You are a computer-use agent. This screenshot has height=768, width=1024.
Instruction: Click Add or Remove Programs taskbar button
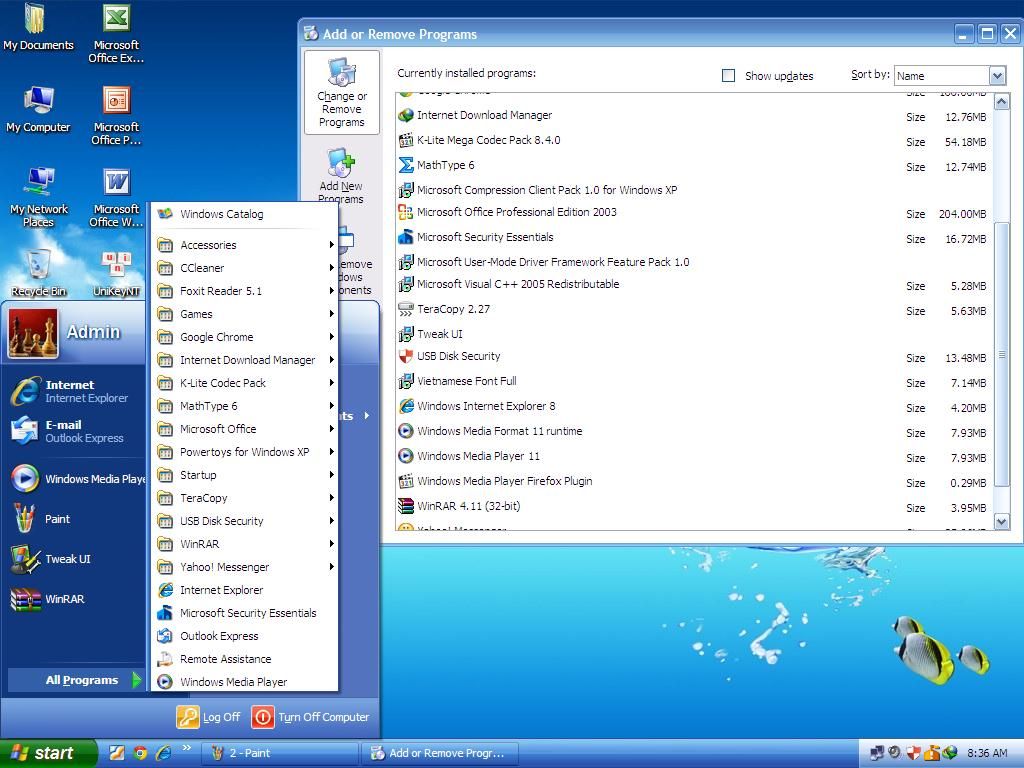tap(441, 753)
